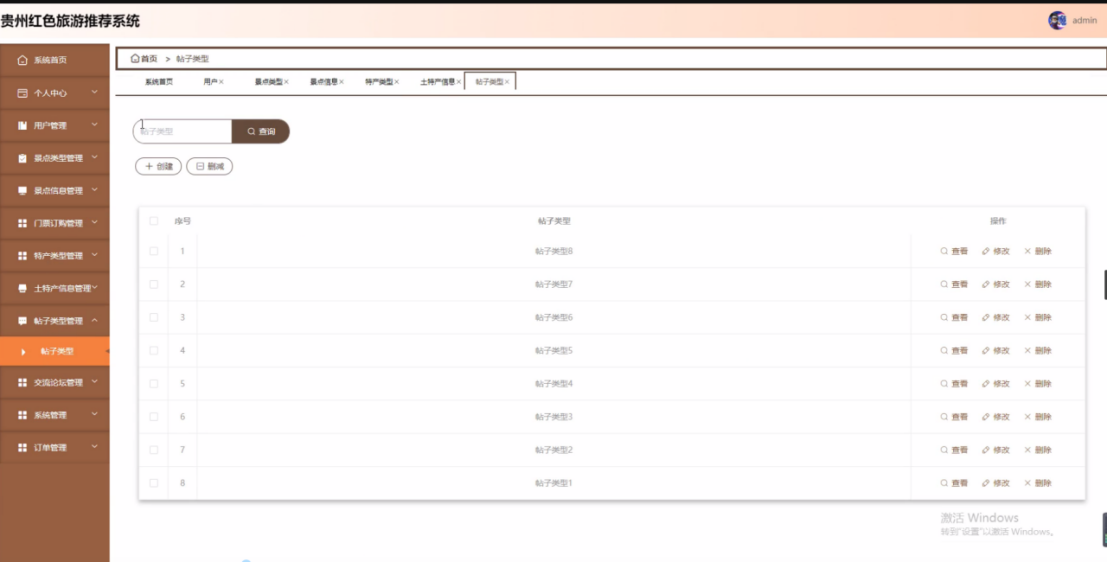Tick the checkbox for row 帖子类型5
Viewport: 1108px width, 562px height.
point(154,351)
